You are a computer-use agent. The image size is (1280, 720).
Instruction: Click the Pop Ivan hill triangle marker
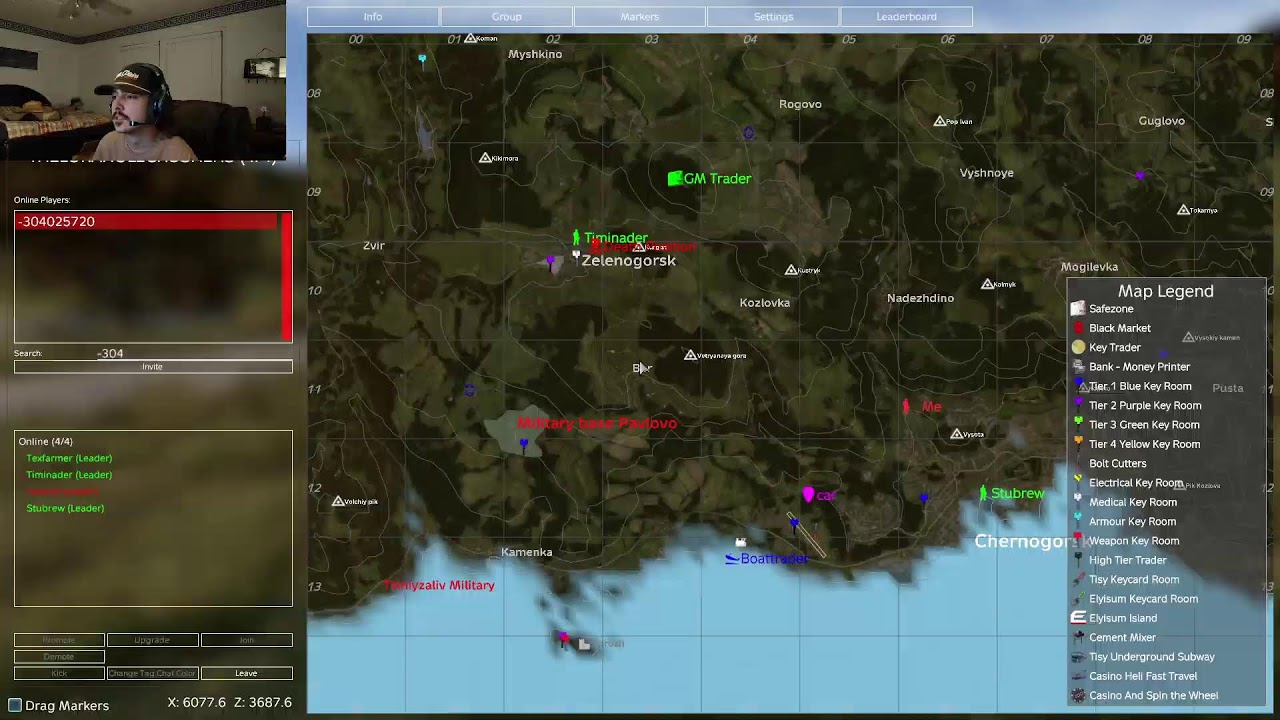(939, 121)
